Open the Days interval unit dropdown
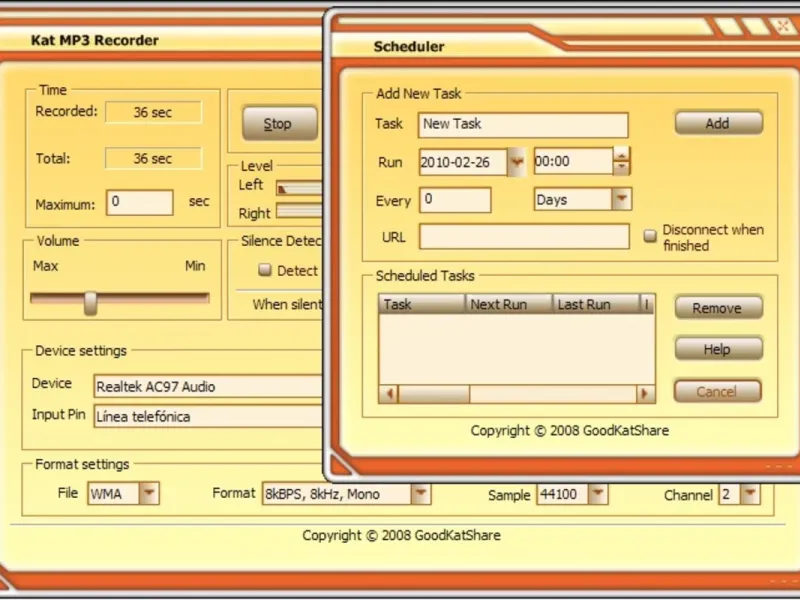 click(x=621, y=199)
